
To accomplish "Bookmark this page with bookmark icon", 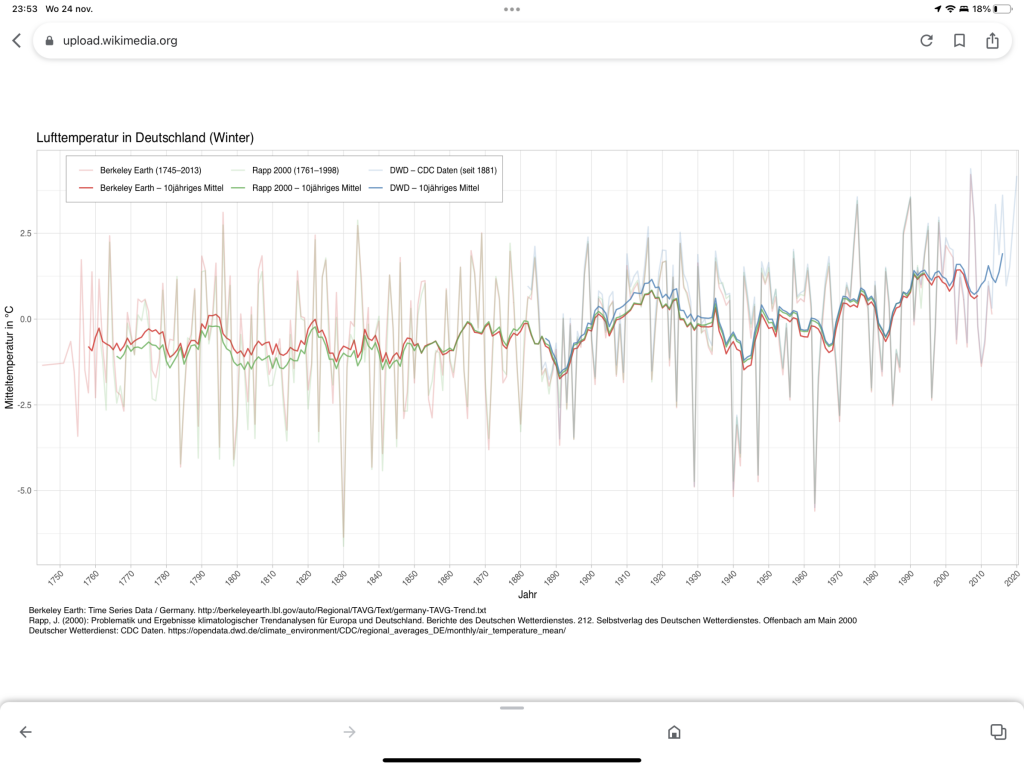I will (x=959, y=40).
